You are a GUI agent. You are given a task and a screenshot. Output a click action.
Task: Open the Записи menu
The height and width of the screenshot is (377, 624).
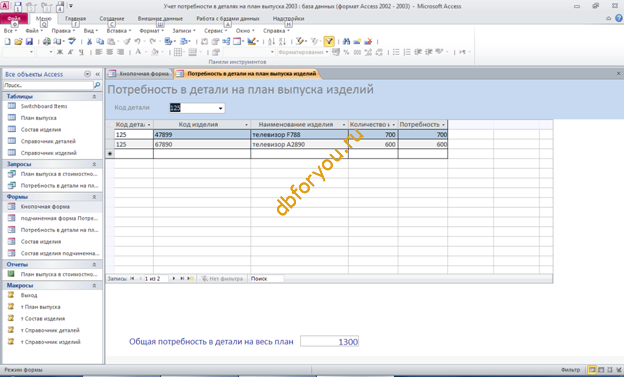(184, 31)
